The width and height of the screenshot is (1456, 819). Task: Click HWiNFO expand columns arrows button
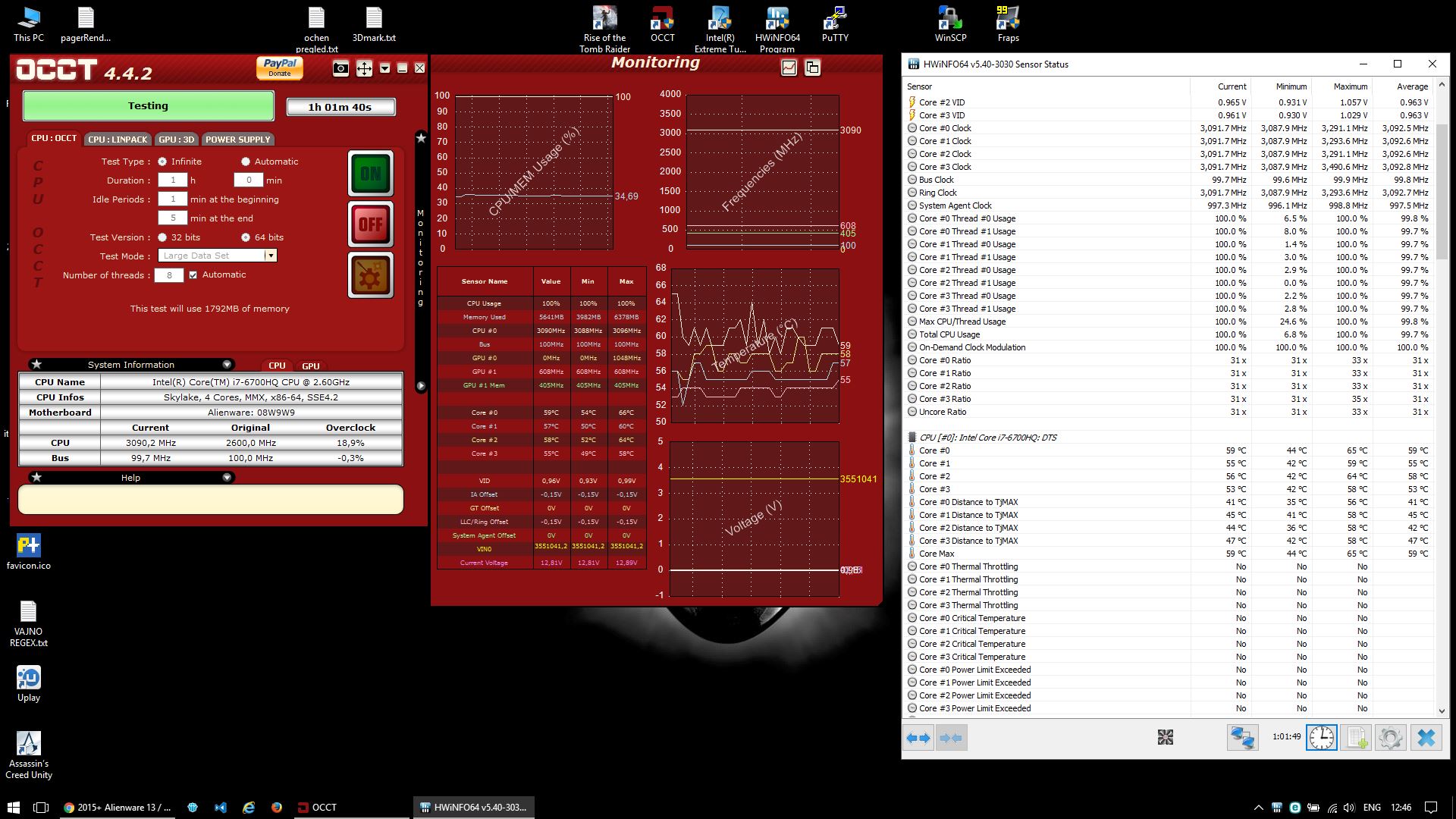pos(918,738)
